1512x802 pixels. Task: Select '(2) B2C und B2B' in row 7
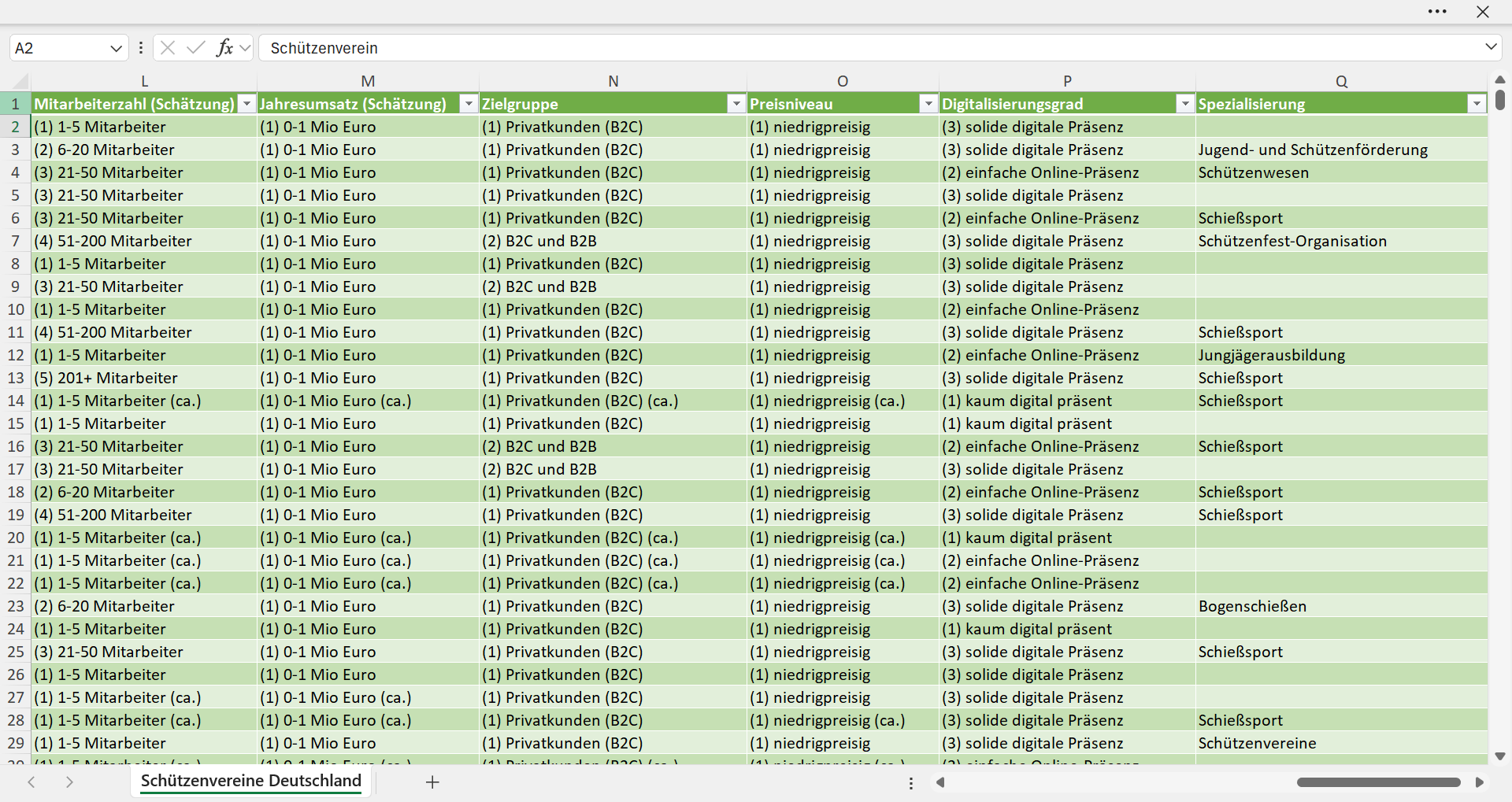[x=613, y=241]
